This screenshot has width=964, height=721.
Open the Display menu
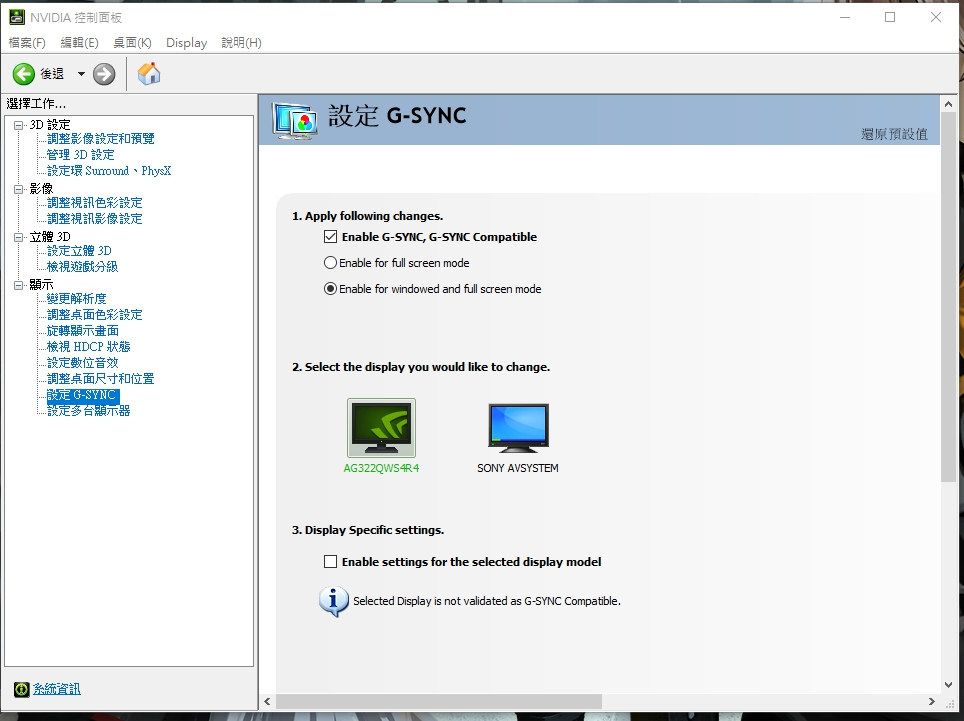click(186, 42)
